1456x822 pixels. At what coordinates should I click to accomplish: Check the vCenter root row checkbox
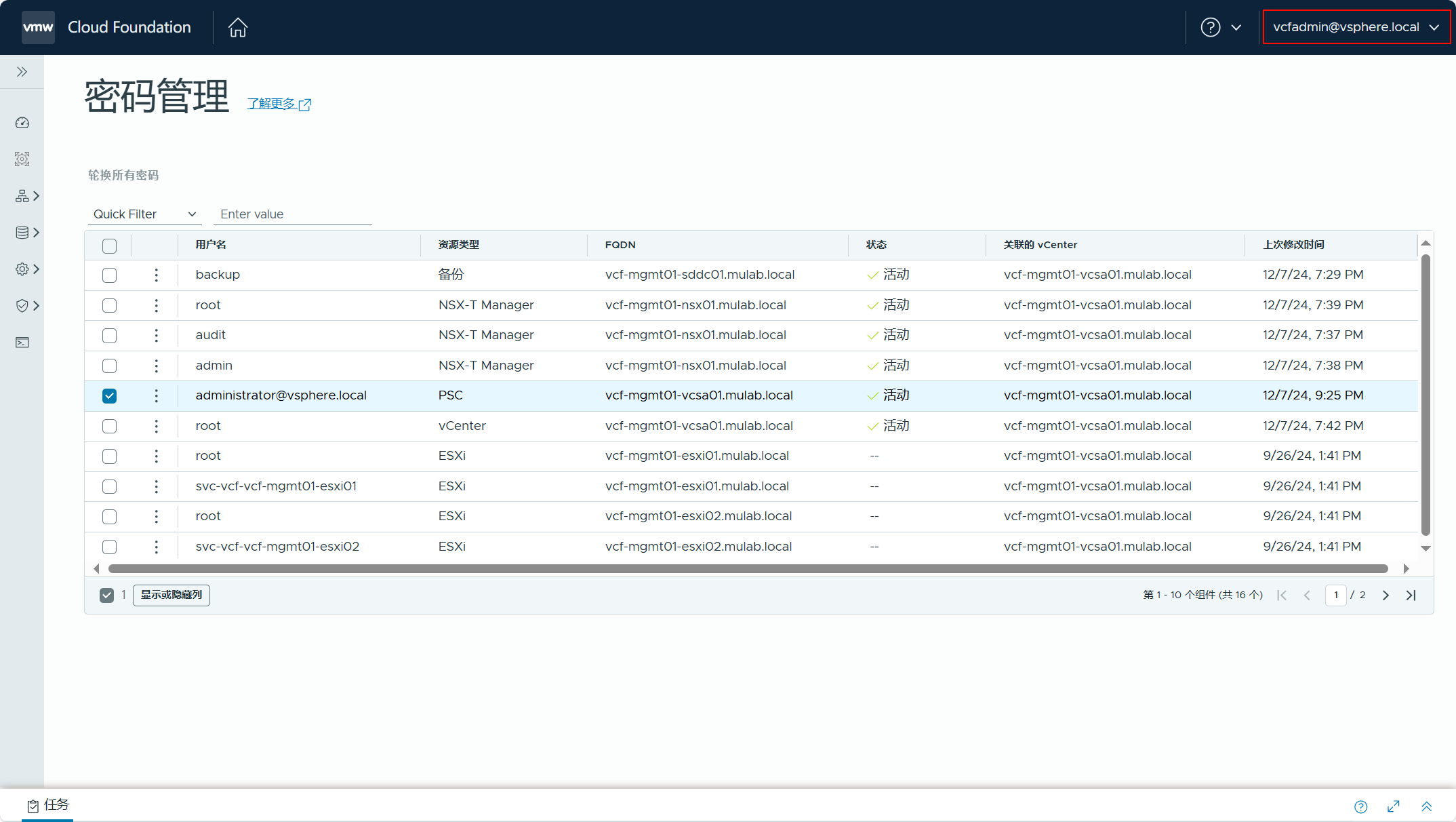[x=109, y=426]
